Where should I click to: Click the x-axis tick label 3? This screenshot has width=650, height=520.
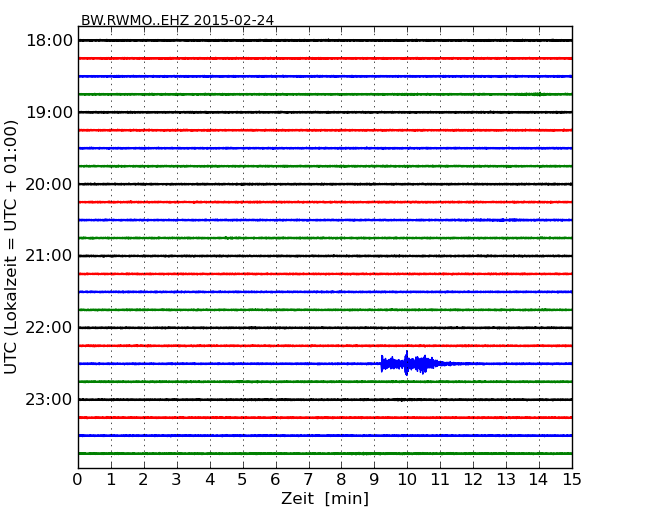pos(177,480)
